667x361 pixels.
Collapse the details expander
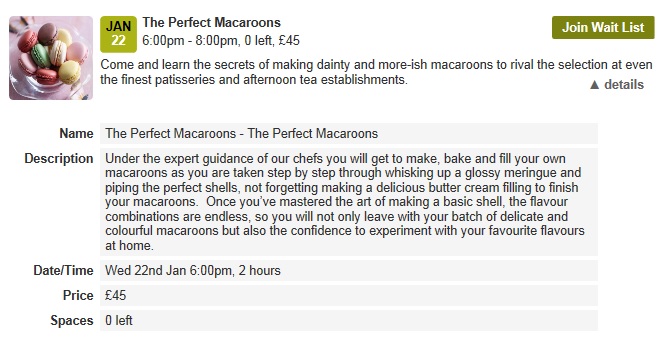click(616, 85)
